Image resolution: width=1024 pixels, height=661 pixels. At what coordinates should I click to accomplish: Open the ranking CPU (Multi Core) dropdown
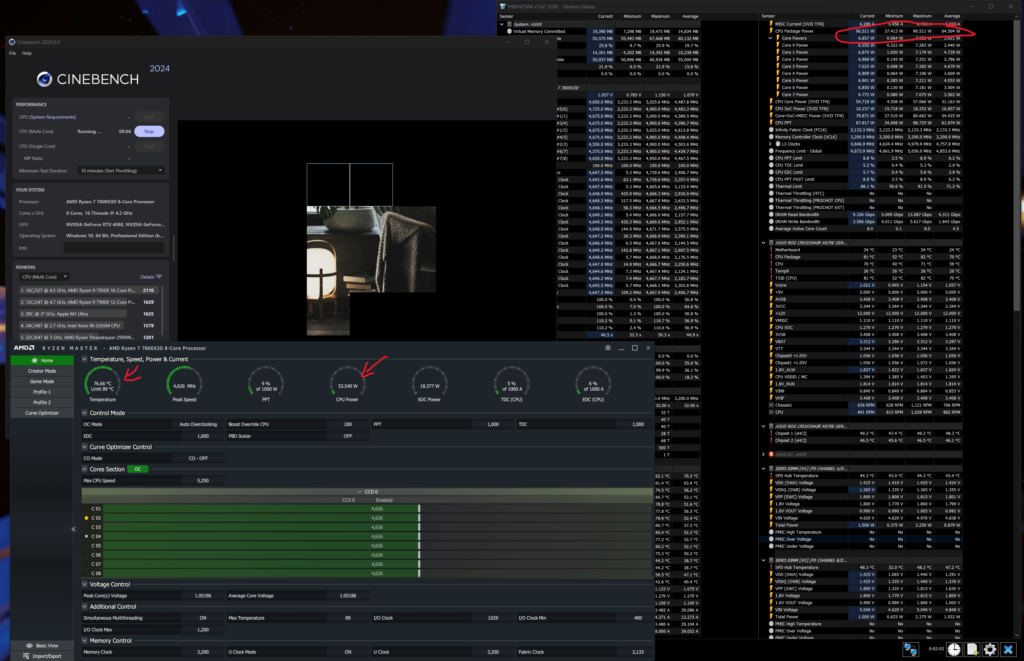(45, 277)
